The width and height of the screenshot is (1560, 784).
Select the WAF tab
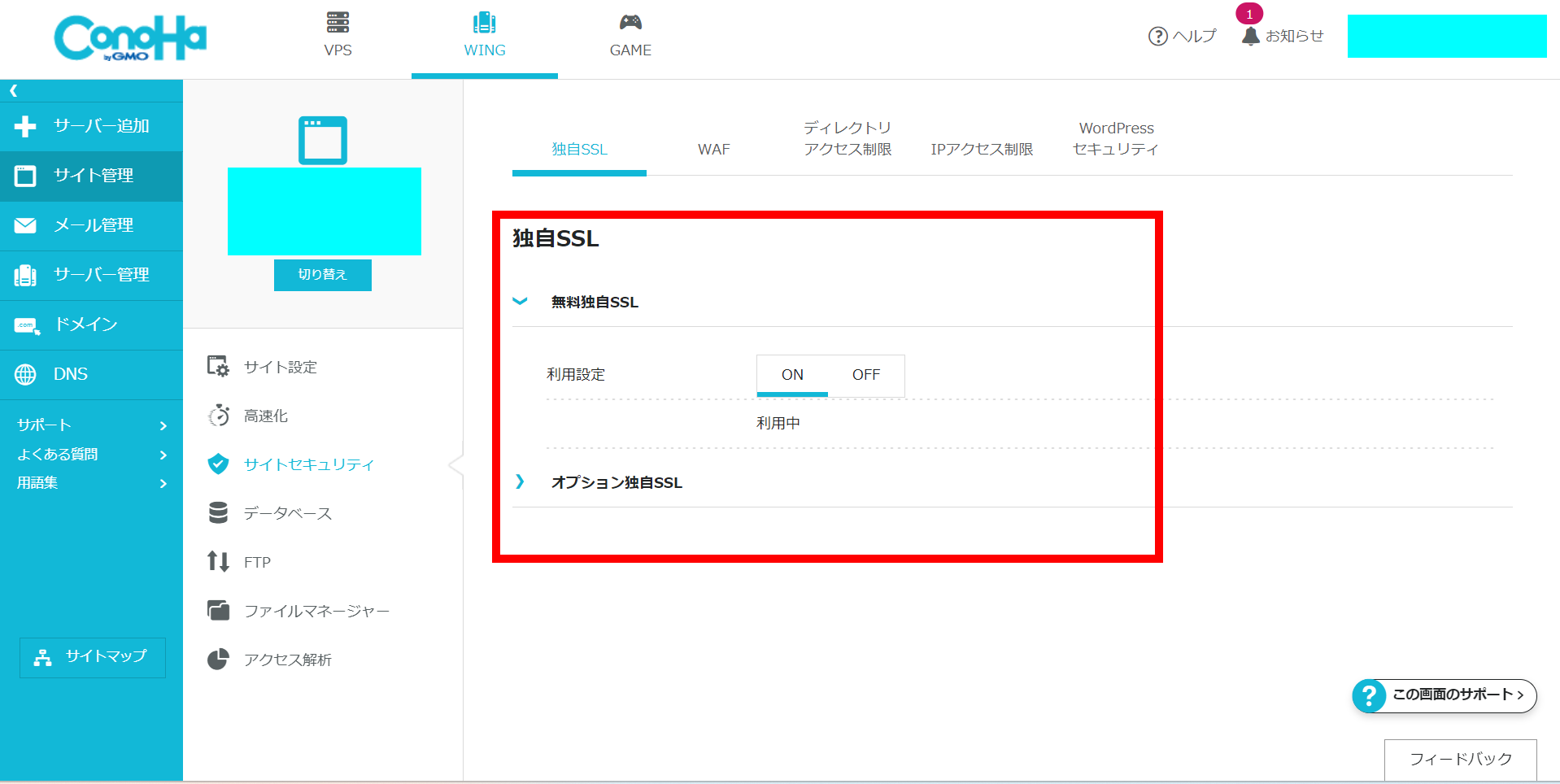pyautogui.click(x=713, y=149)
